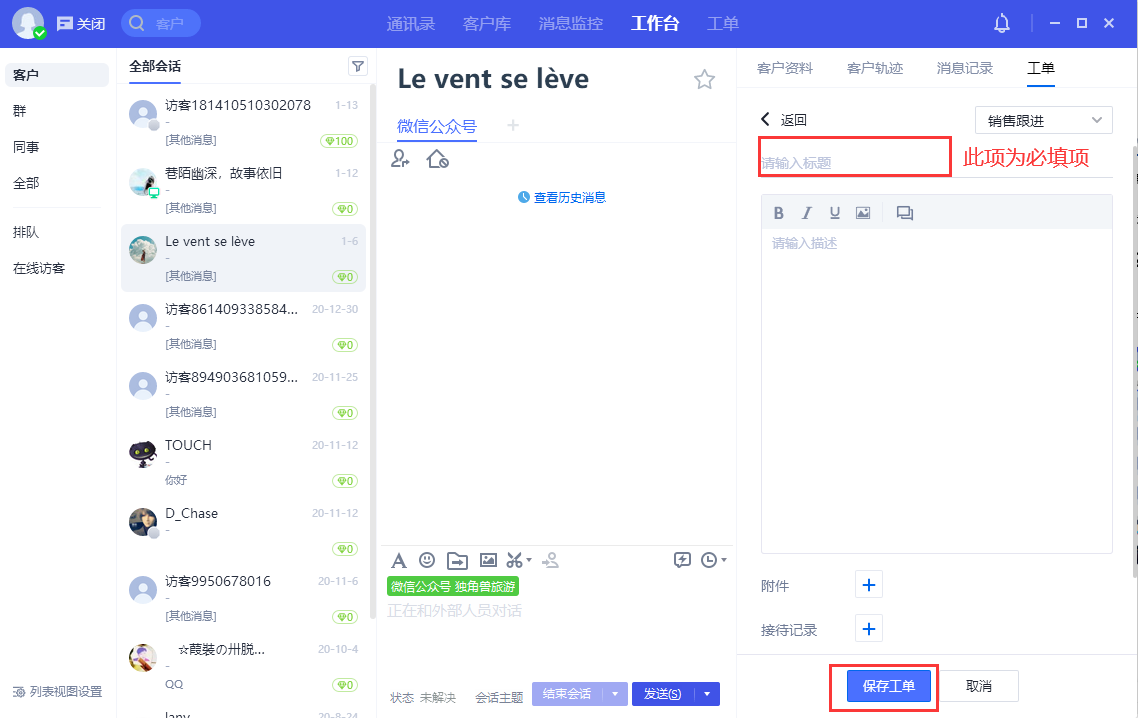This screenshot has height=718, width=1138.
Task: Open the notification bell
Action: click(x=1002, y=23)
